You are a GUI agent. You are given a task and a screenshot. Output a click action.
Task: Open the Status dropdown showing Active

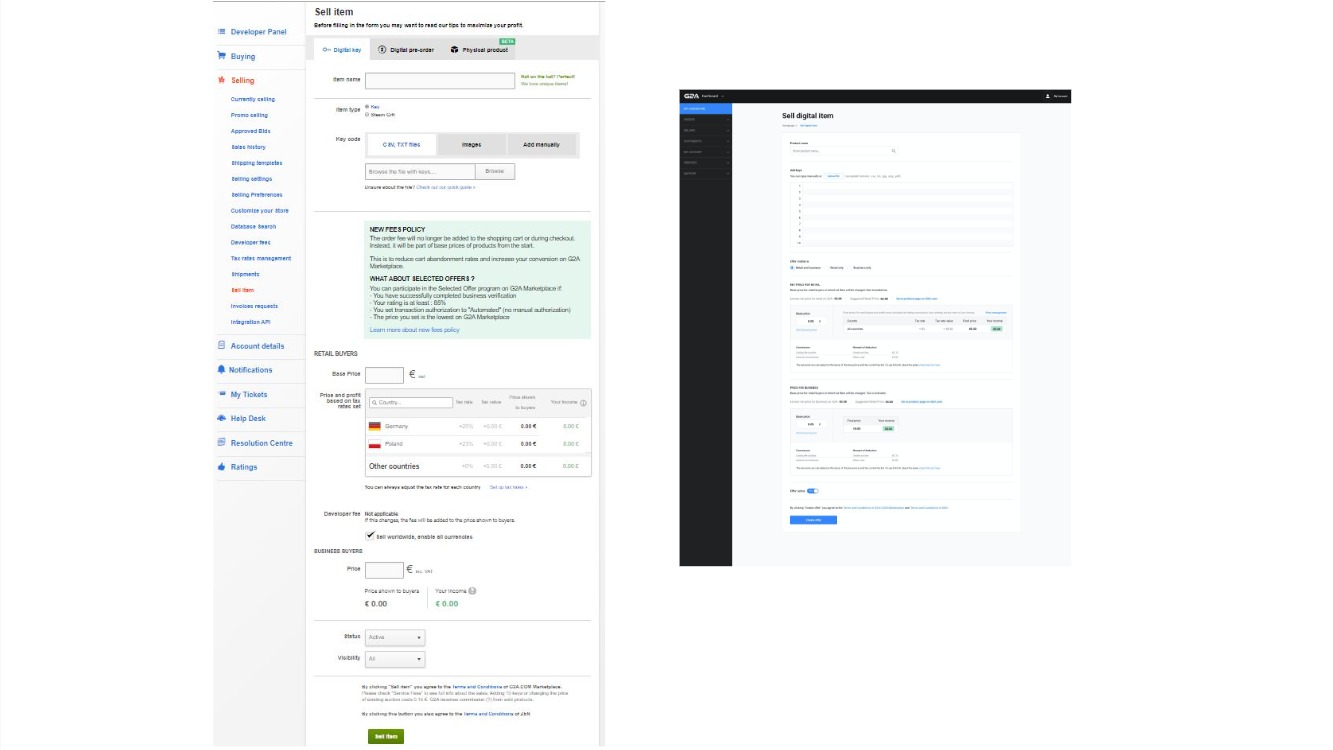(x=394, y=637)
